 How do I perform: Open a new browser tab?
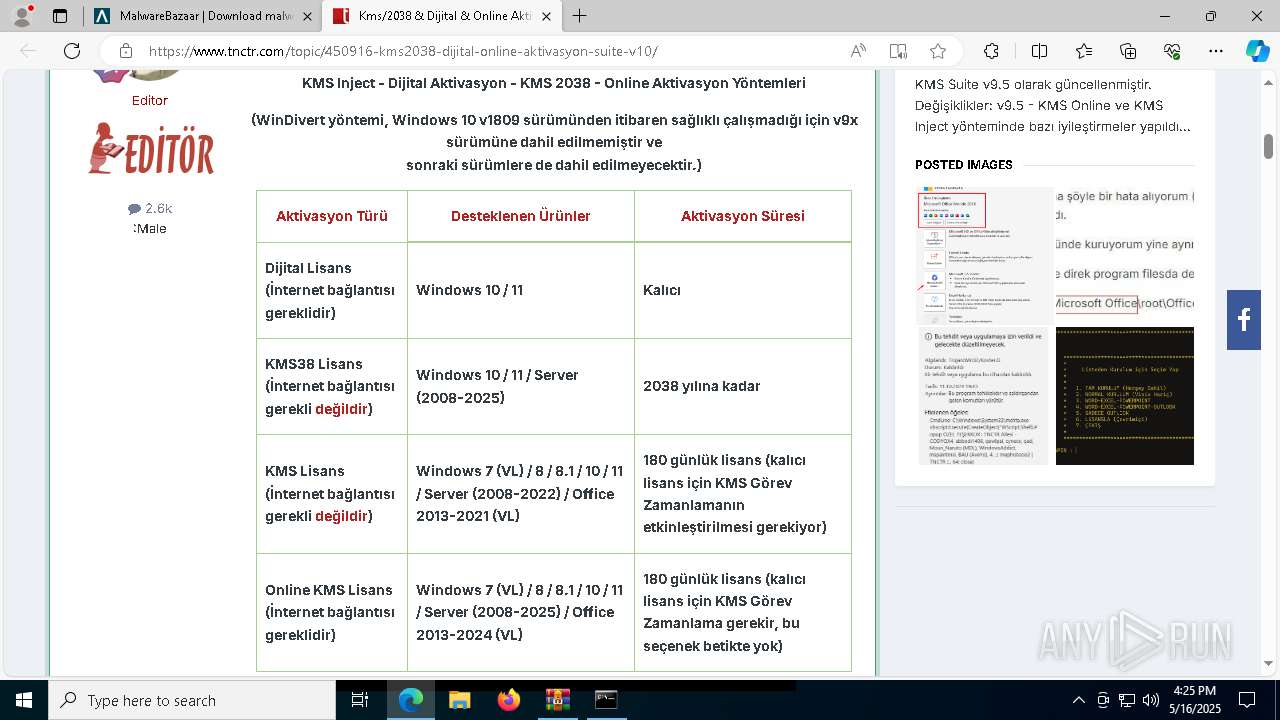(x=579, y=16)
